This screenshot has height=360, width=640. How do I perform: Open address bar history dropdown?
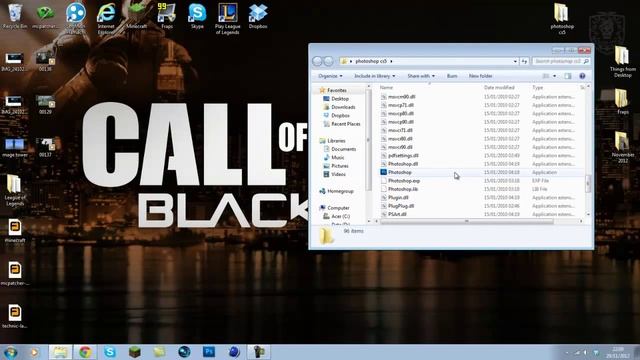pyautogui.click(x=515, y=61)
